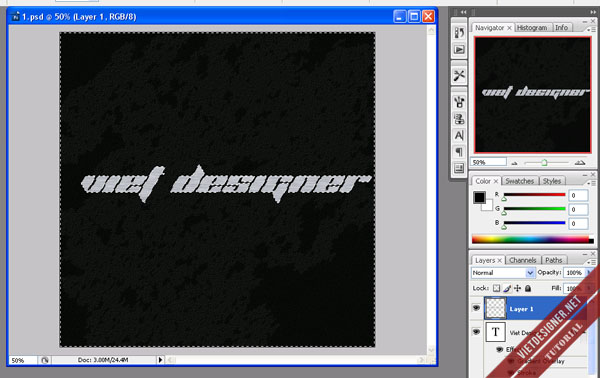The image size is (600, 378).
Task: Click the Navigator zoom percentage field
Action: click(x=488, y=162)
